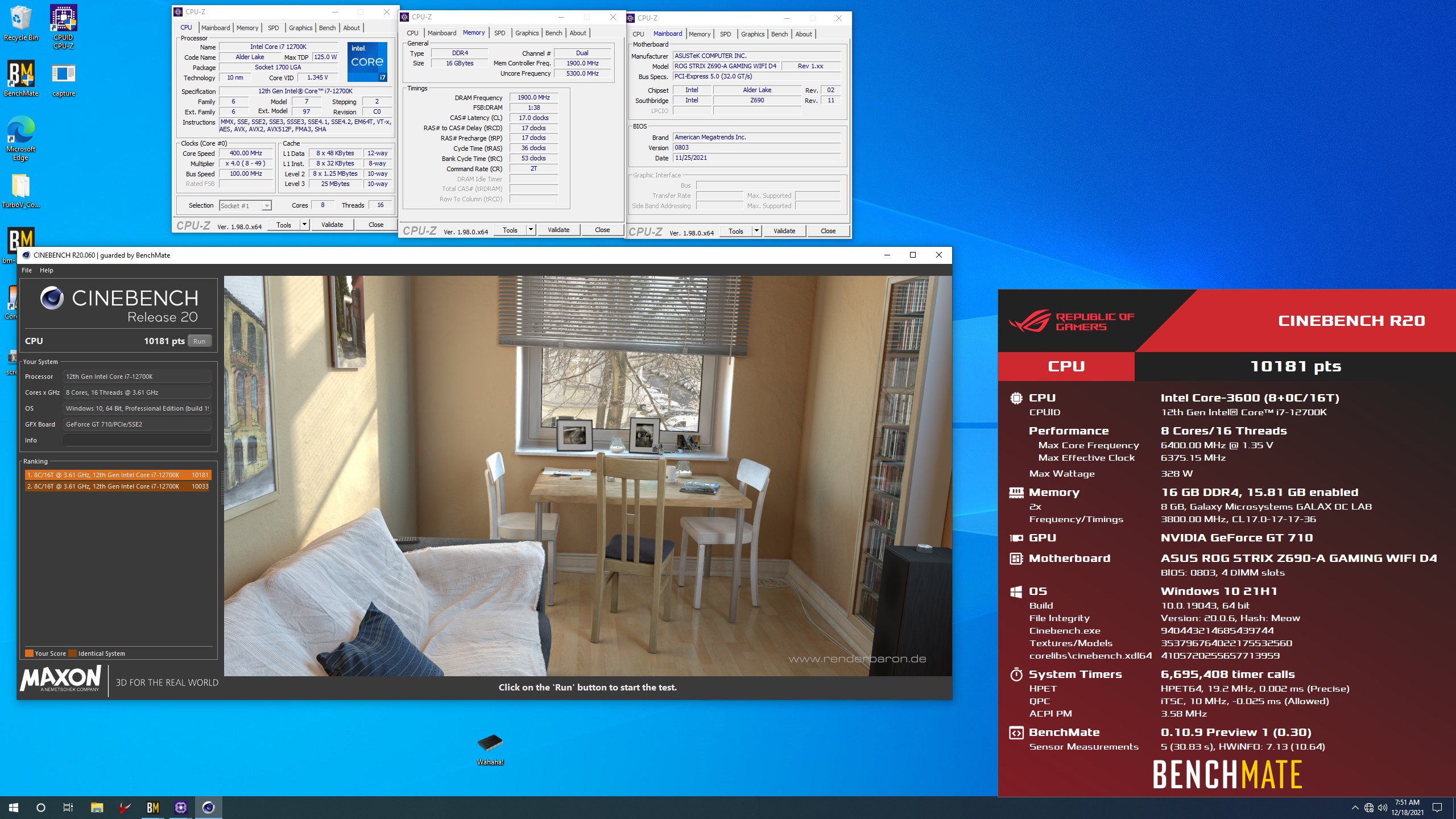Switch to Graphics tab in first CPU-Z window
Screen dimensions: 1456x819
(300, 28)
